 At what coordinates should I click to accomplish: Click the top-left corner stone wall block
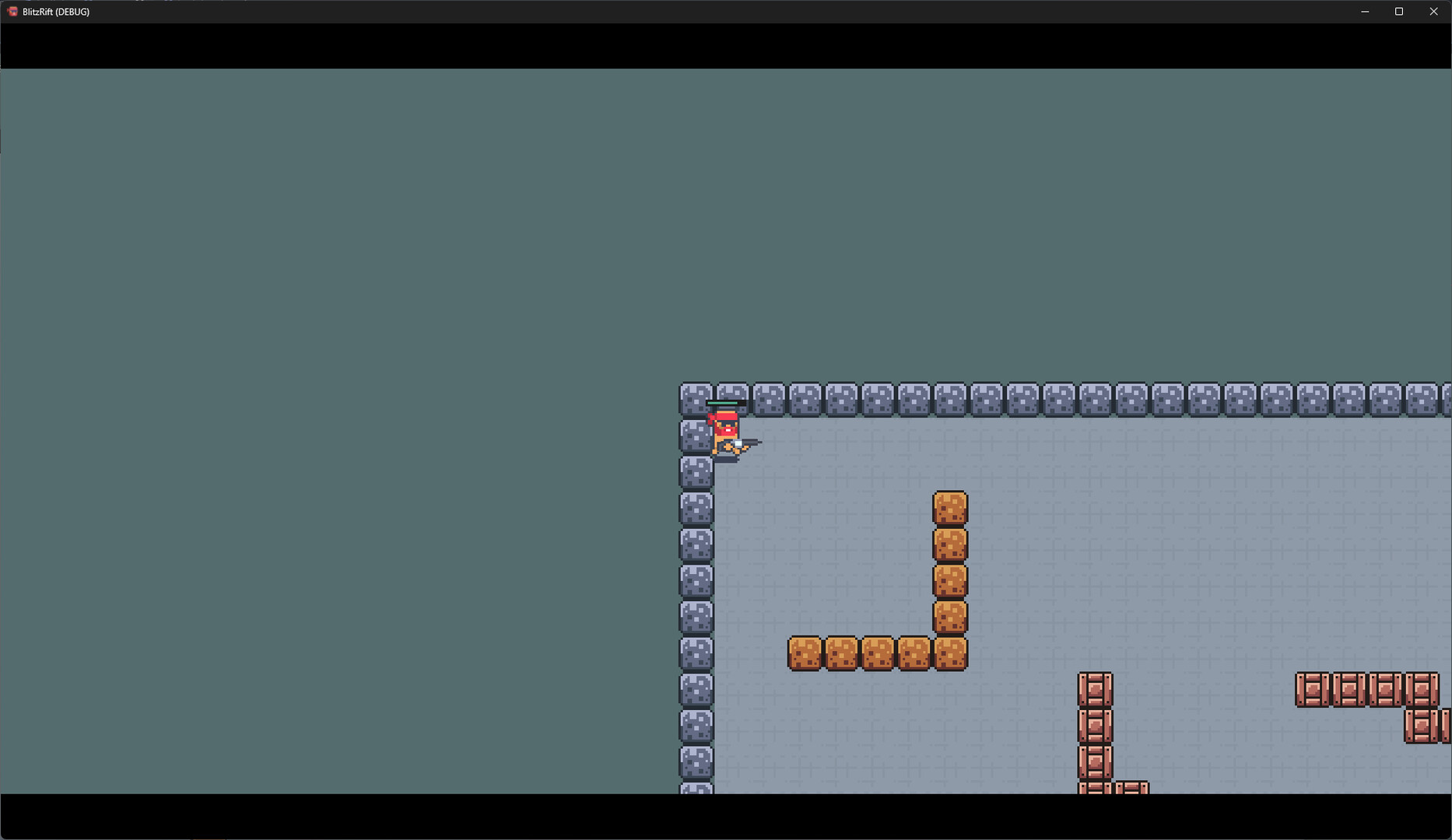point(696,399)
